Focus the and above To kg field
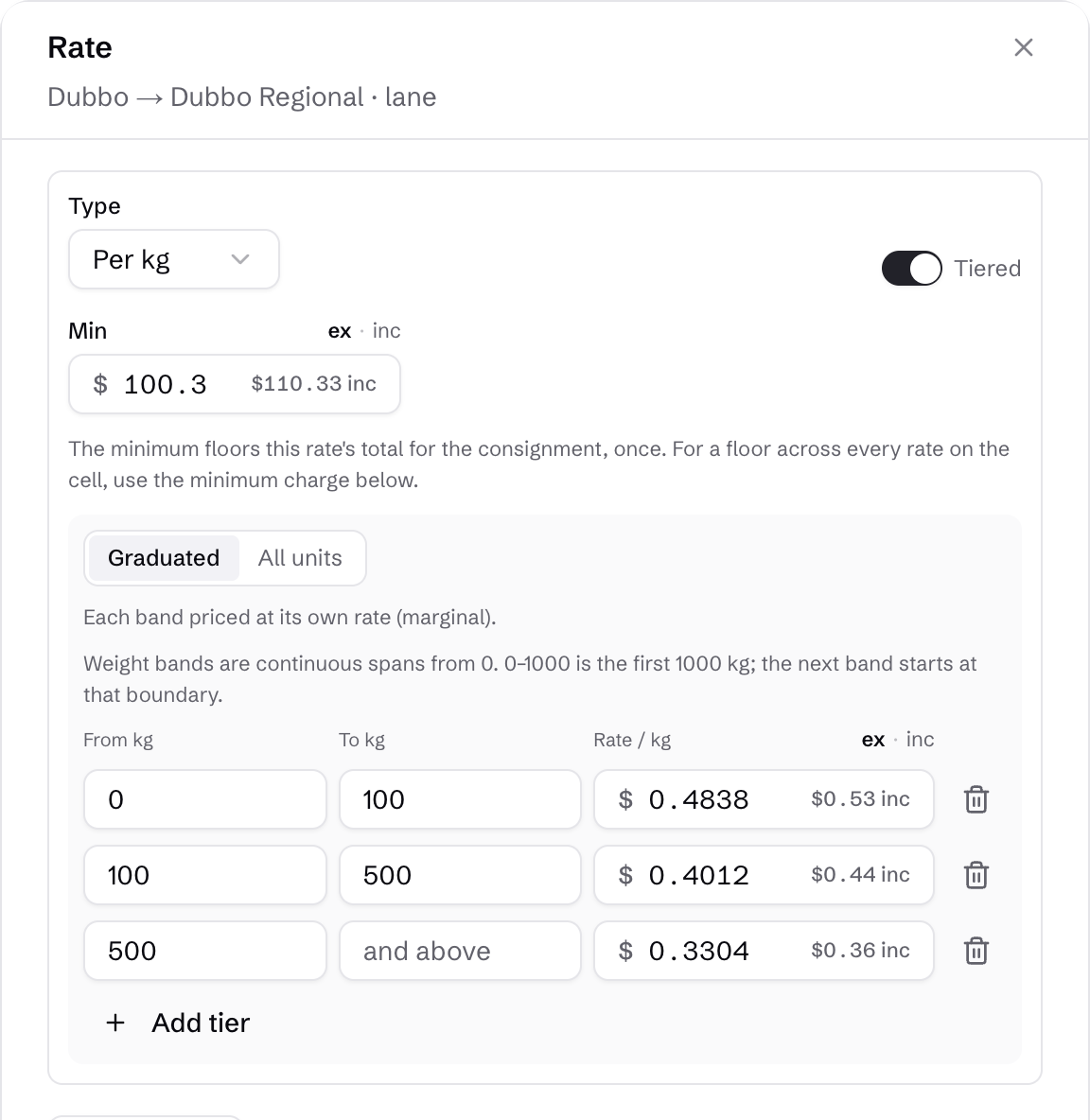The height and width of the screenshot is (1120, 1090). click(460, 951)
